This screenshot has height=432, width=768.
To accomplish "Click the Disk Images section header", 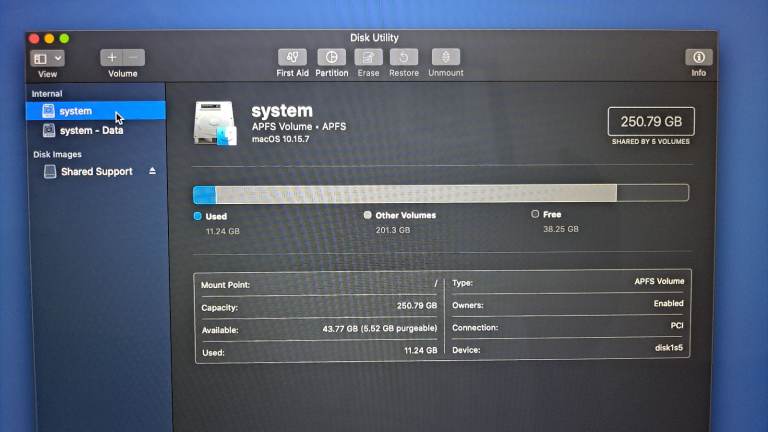I will tap(57, 154).
